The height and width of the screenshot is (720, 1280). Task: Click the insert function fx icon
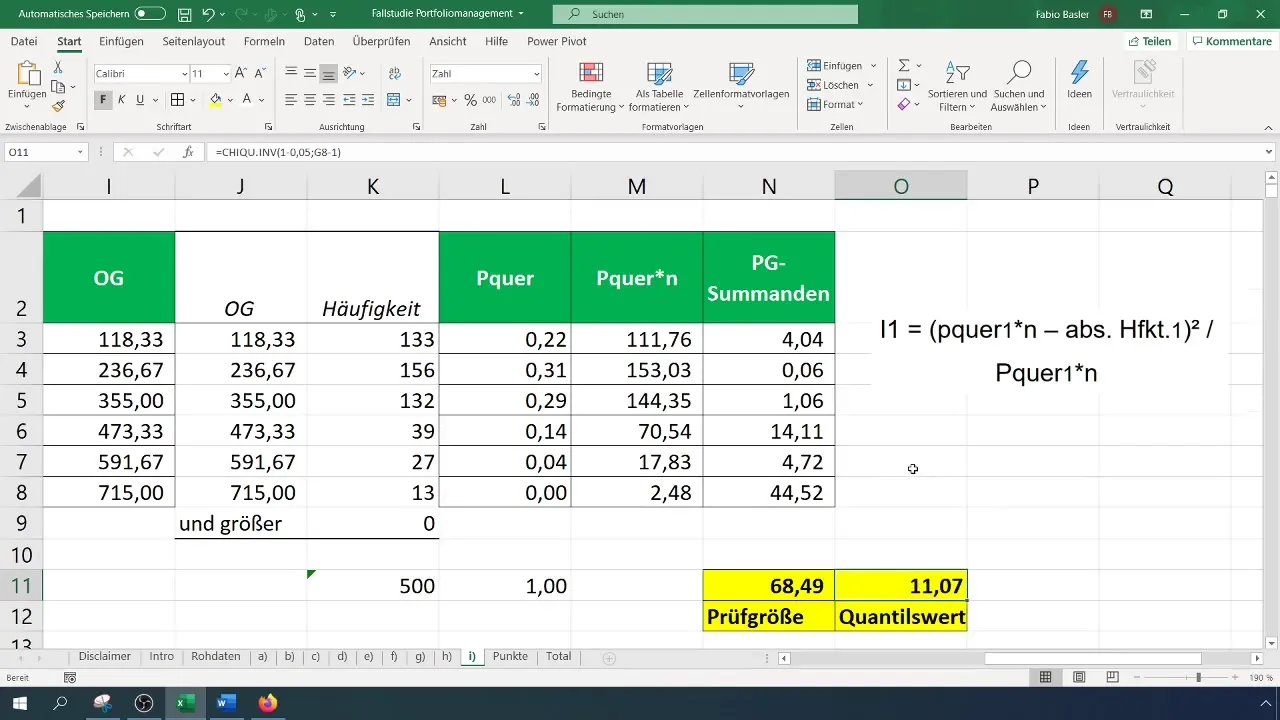pyautogui.click(x=188, y=152)
